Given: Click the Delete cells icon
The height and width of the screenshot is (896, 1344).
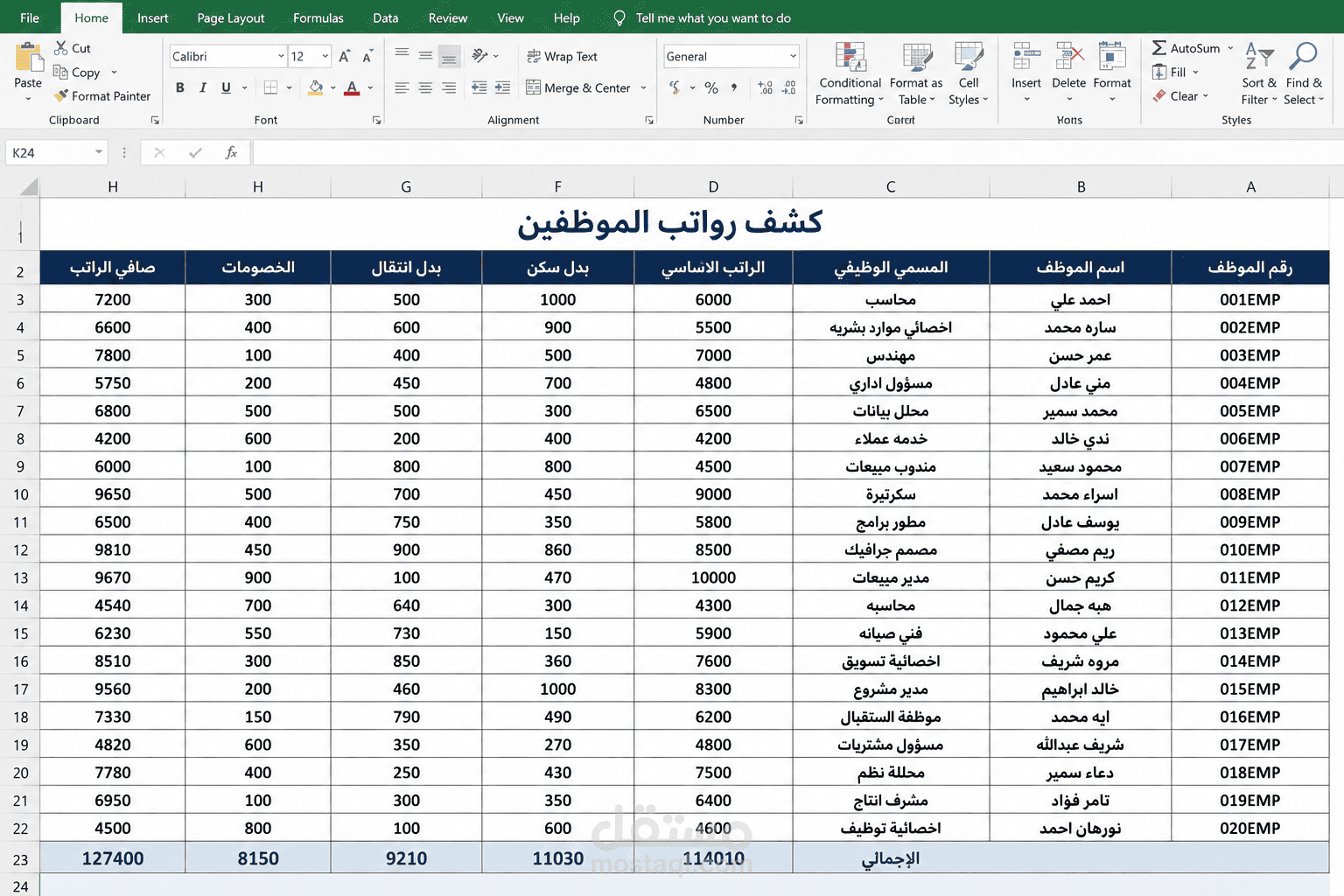Looking at the screenshot, I should coord(1068,56).
